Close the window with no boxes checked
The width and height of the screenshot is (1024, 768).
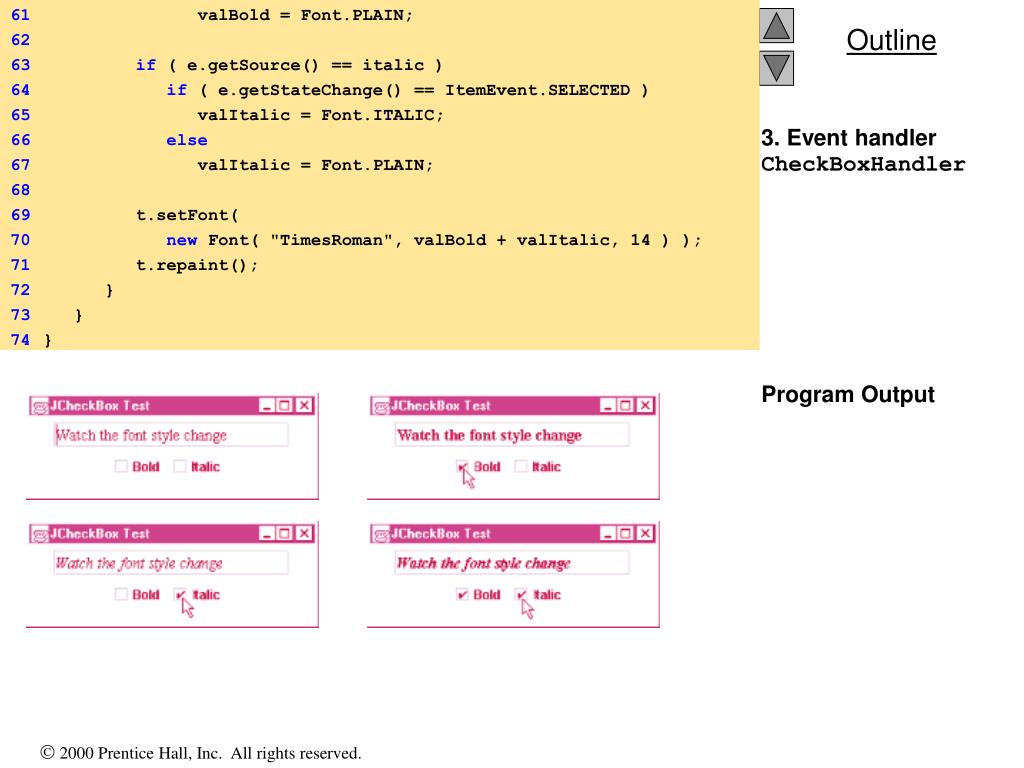pos(304,406)
